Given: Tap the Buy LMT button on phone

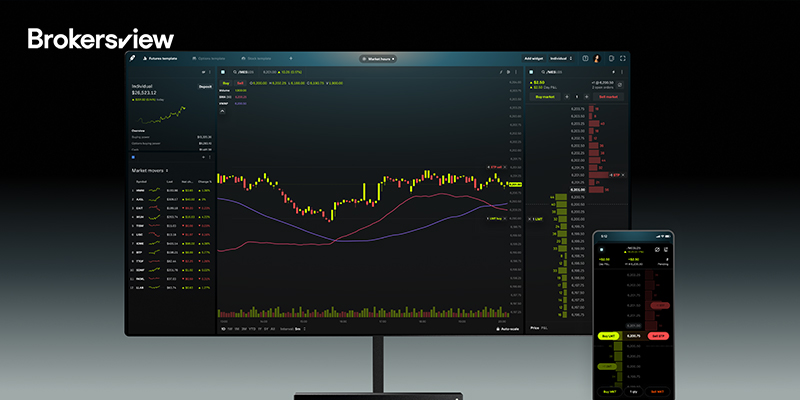Looking at the screenshot, I should pos(608,336).
